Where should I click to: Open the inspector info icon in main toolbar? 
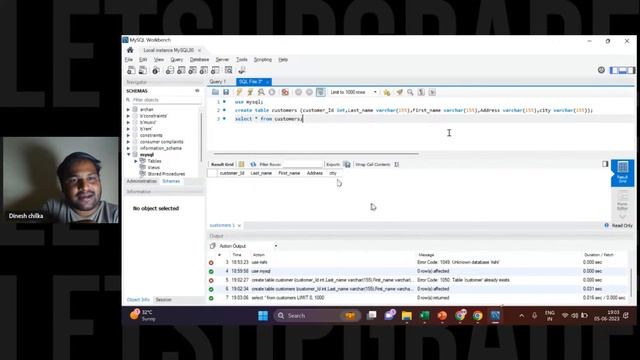pyautogui.click(x=156, y=71)
